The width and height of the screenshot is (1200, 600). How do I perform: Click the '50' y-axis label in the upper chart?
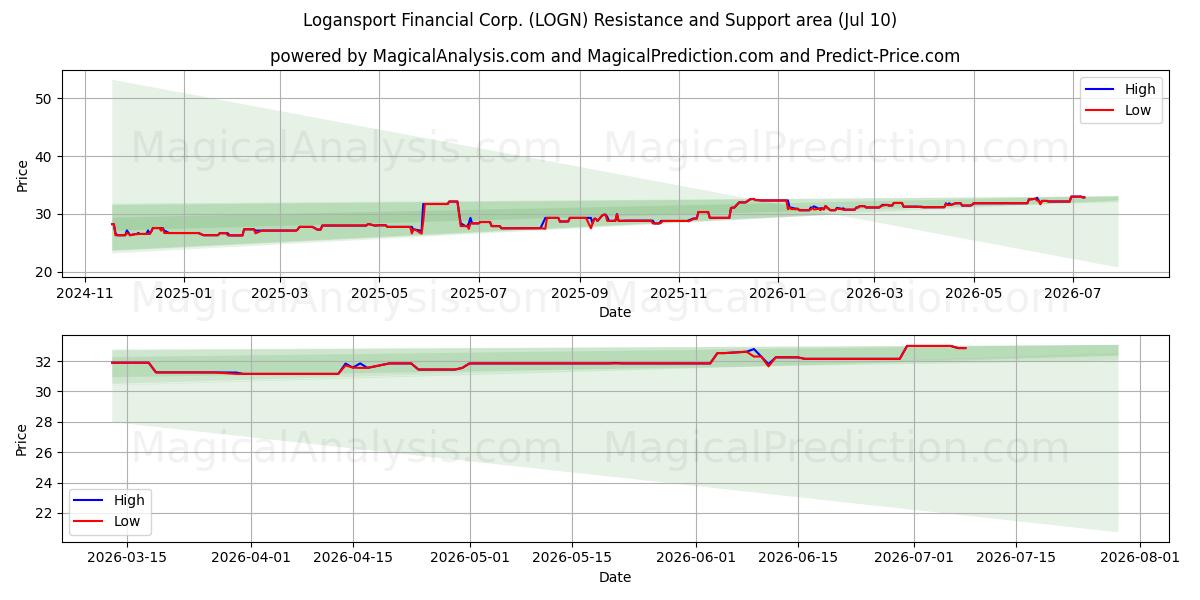click(45, 99)
